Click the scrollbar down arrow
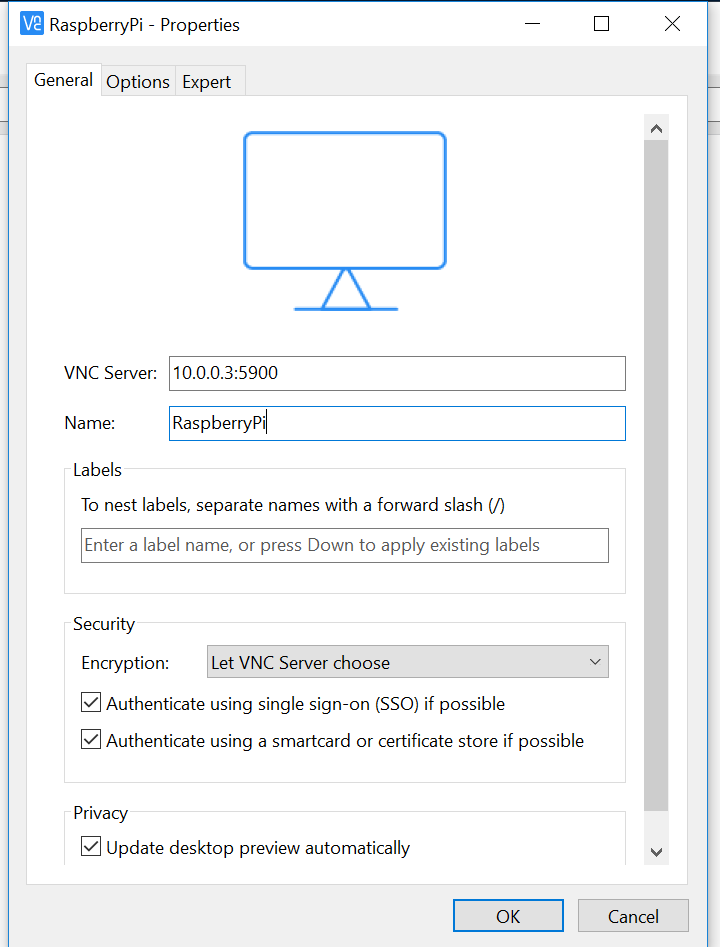 click(657, 852)
